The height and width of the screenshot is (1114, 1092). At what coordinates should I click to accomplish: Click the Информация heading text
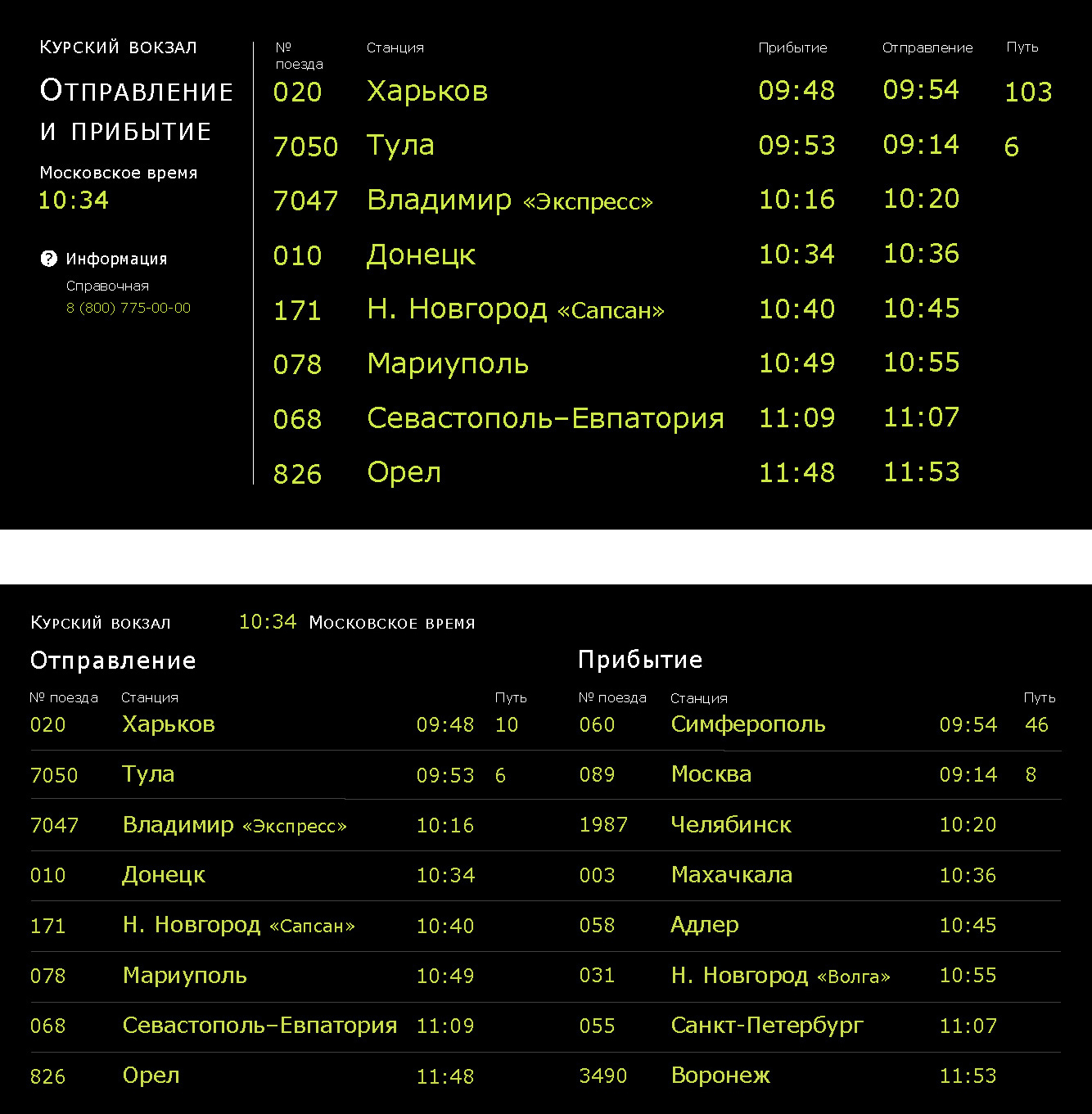coord(116,259)
